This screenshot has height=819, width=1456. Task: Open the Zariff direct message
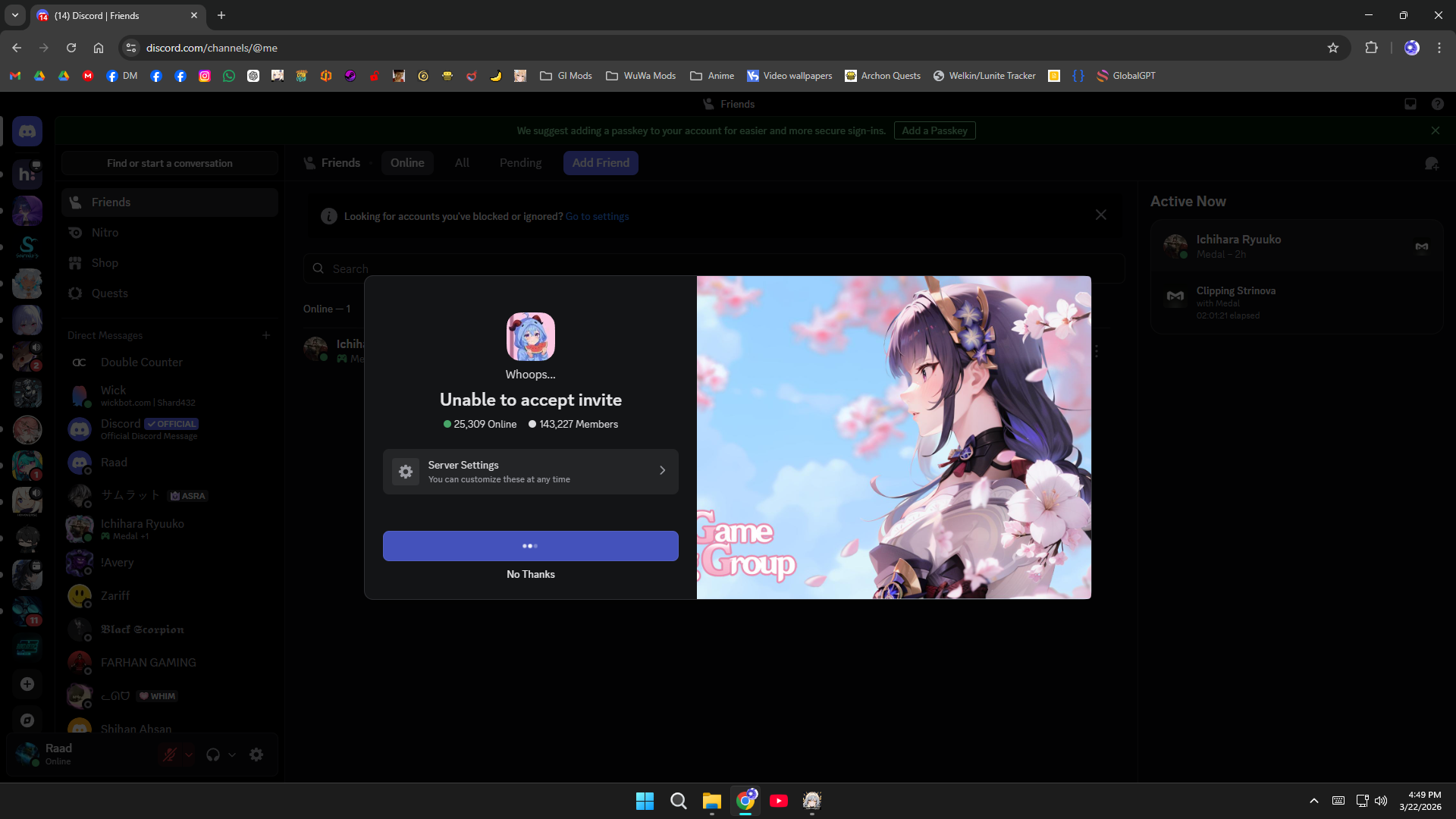click(170, 596)
